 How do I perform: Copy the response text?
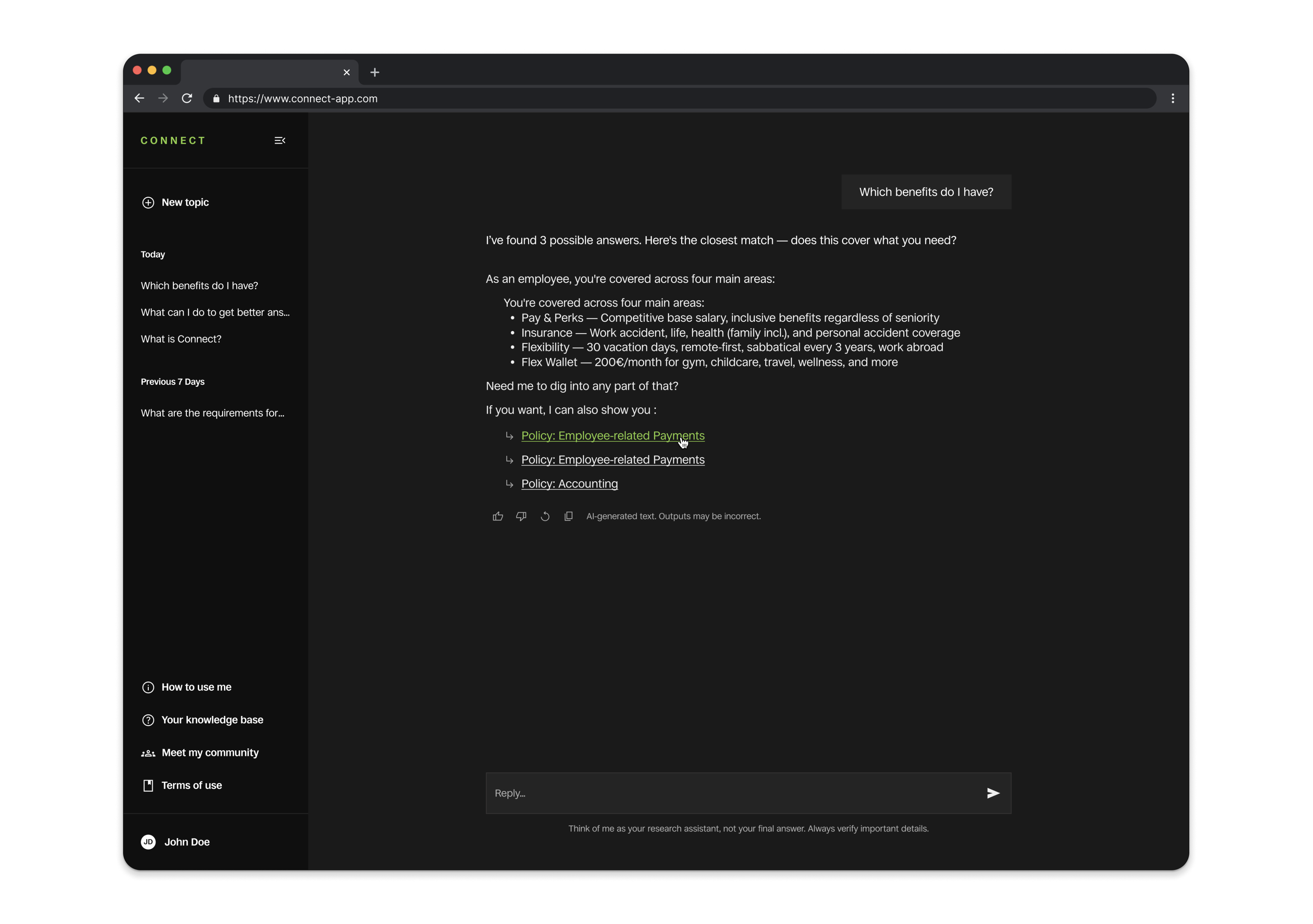pos(568,516)
